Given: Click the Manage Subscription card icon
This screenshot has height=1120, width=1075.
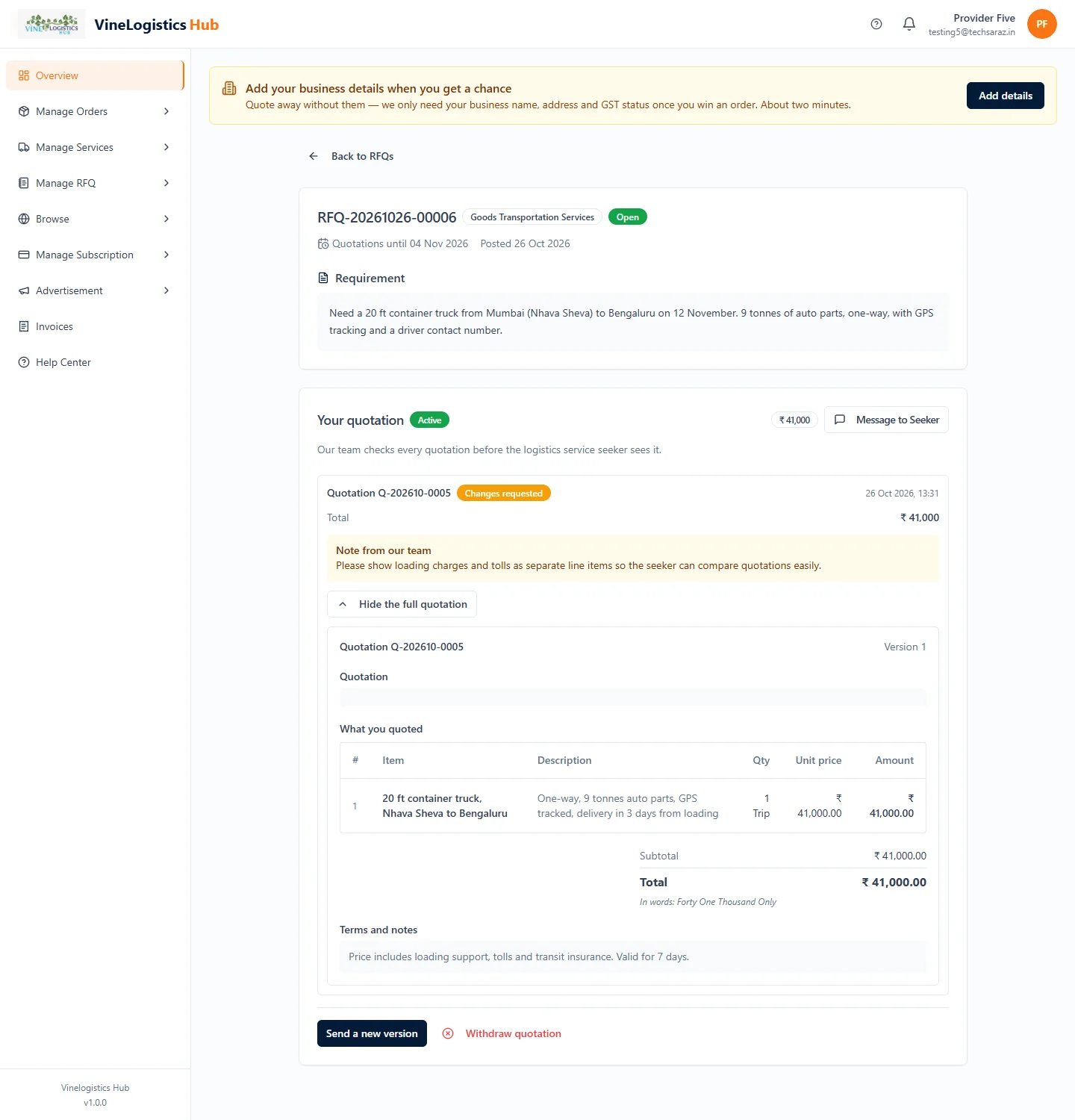Looking at the screenshot, I should pos(24,255).
